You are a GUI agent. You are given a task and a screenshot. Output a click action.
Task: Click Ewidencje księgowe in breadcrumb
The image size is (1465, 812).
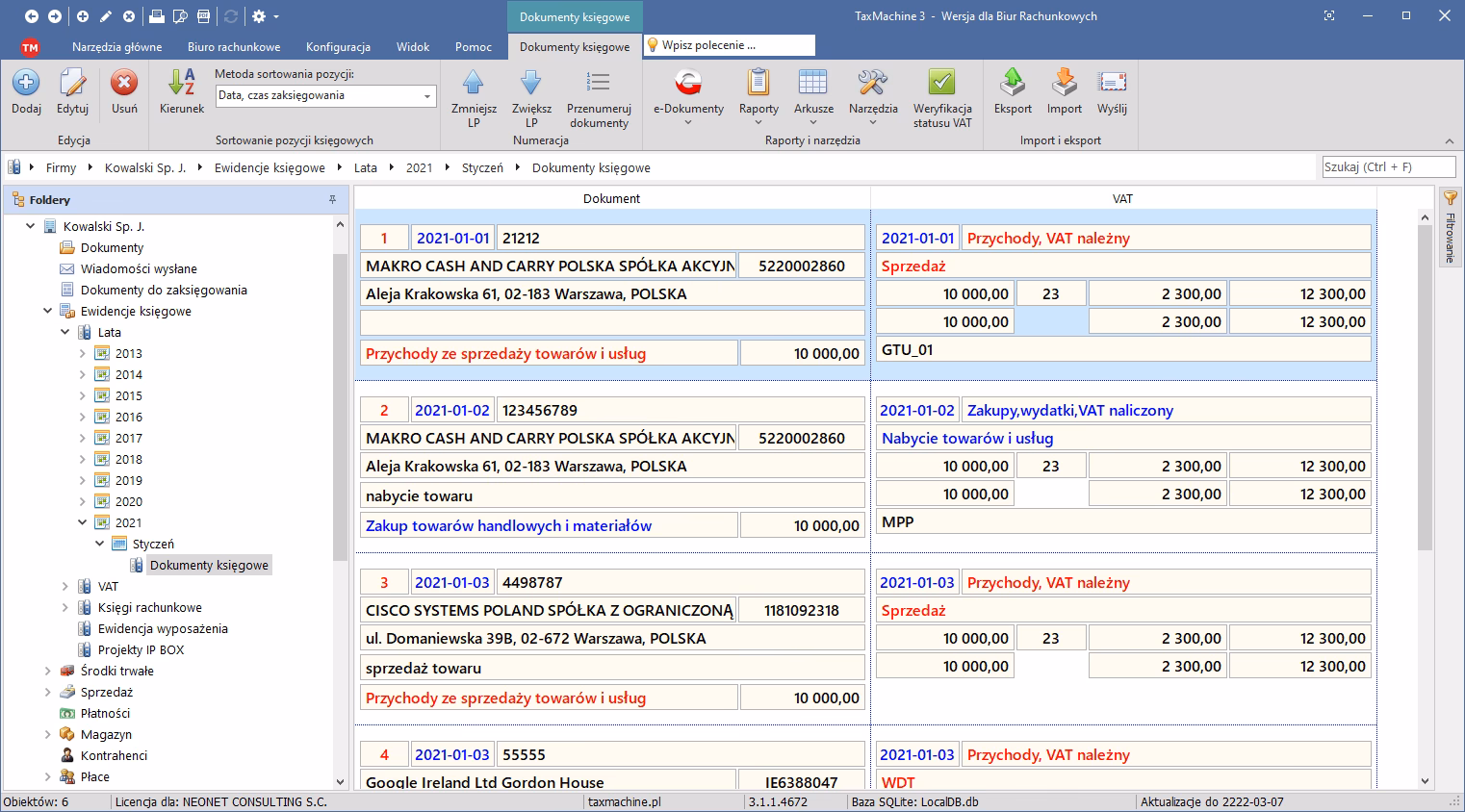(270, 167)
